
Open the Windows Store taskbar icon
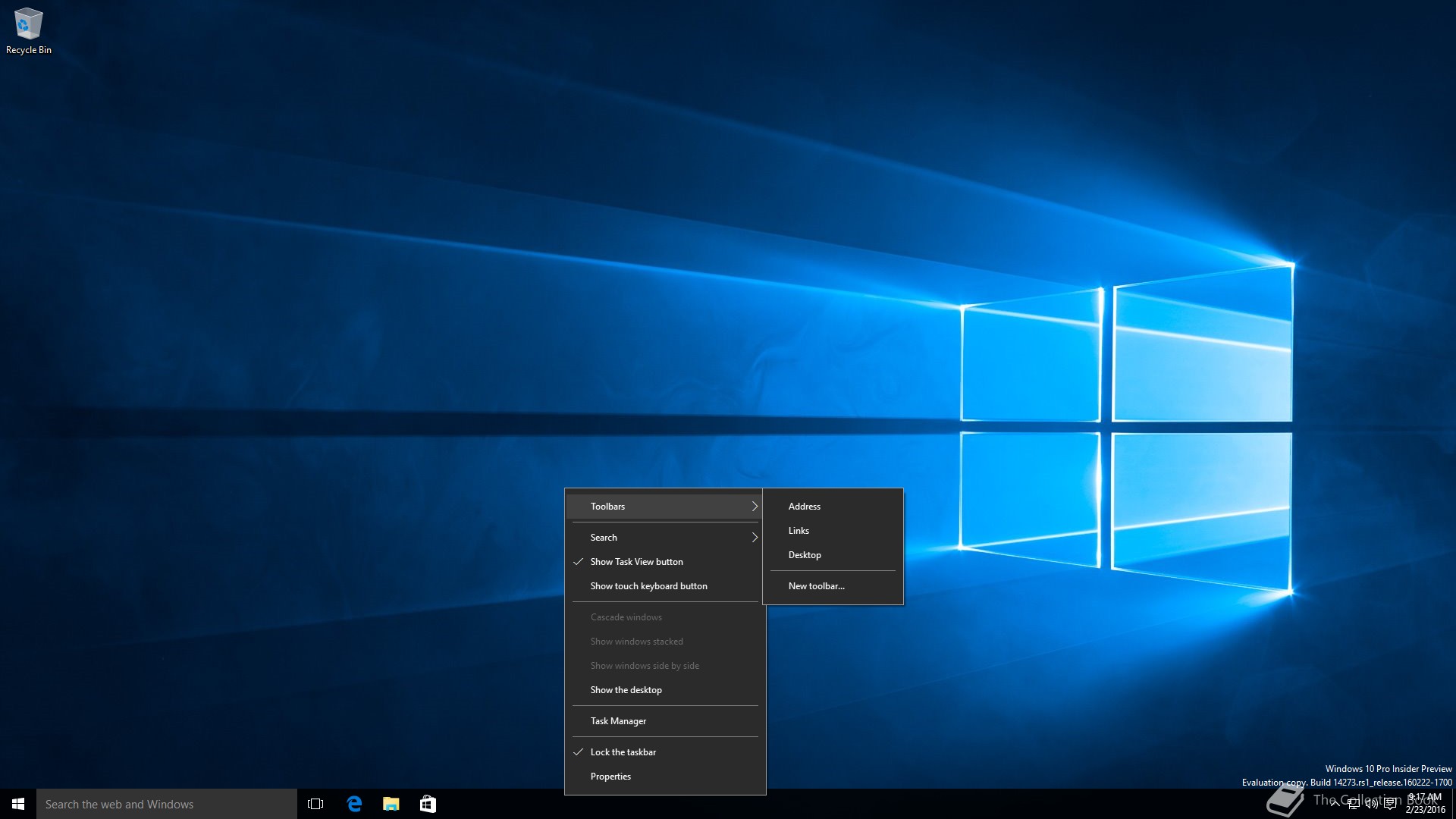(x=428, y=804)
